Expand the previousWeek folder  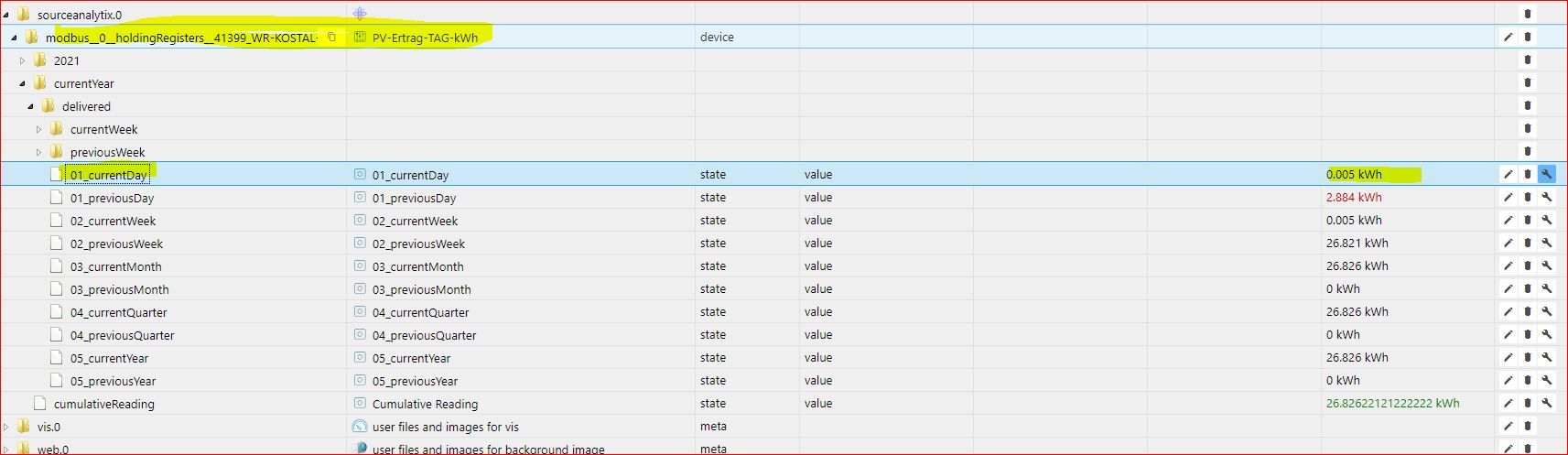coord(38,152)
